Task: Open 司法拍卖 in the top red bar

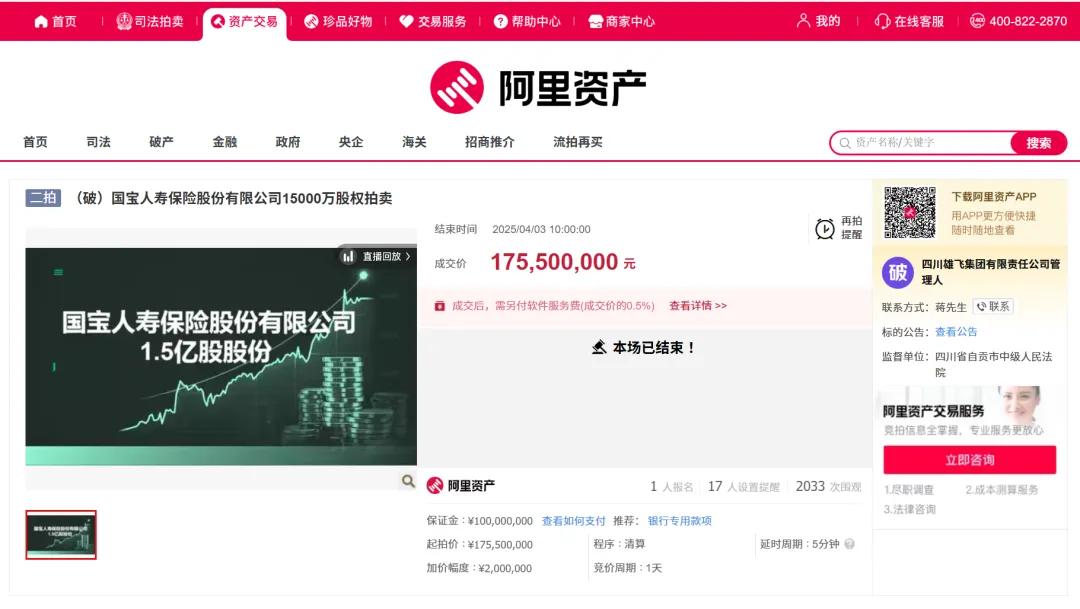Action: point(149,21)
